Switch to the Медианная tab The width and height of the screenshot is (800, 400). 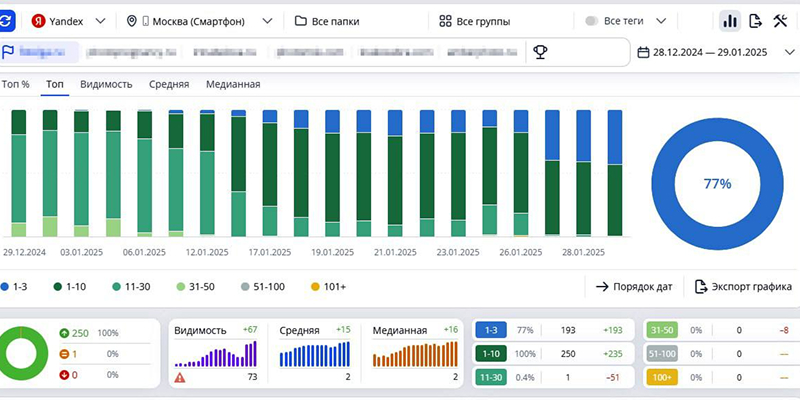(x=233, y=84)
